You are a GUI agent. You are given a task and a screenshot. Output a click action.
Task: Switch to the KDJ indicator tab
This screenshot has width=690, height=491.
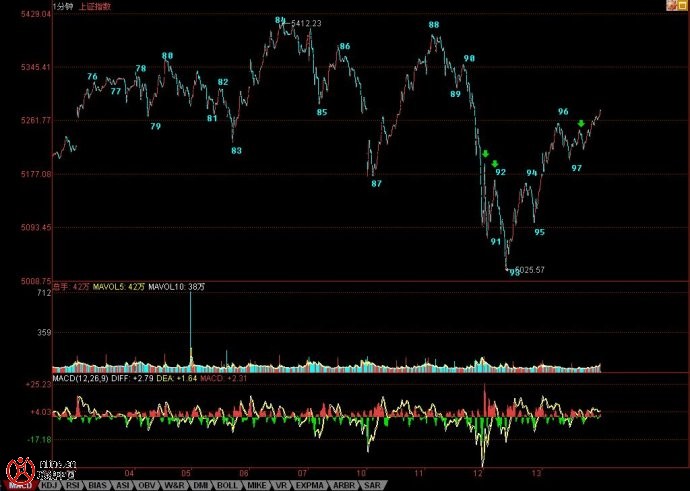48,485
